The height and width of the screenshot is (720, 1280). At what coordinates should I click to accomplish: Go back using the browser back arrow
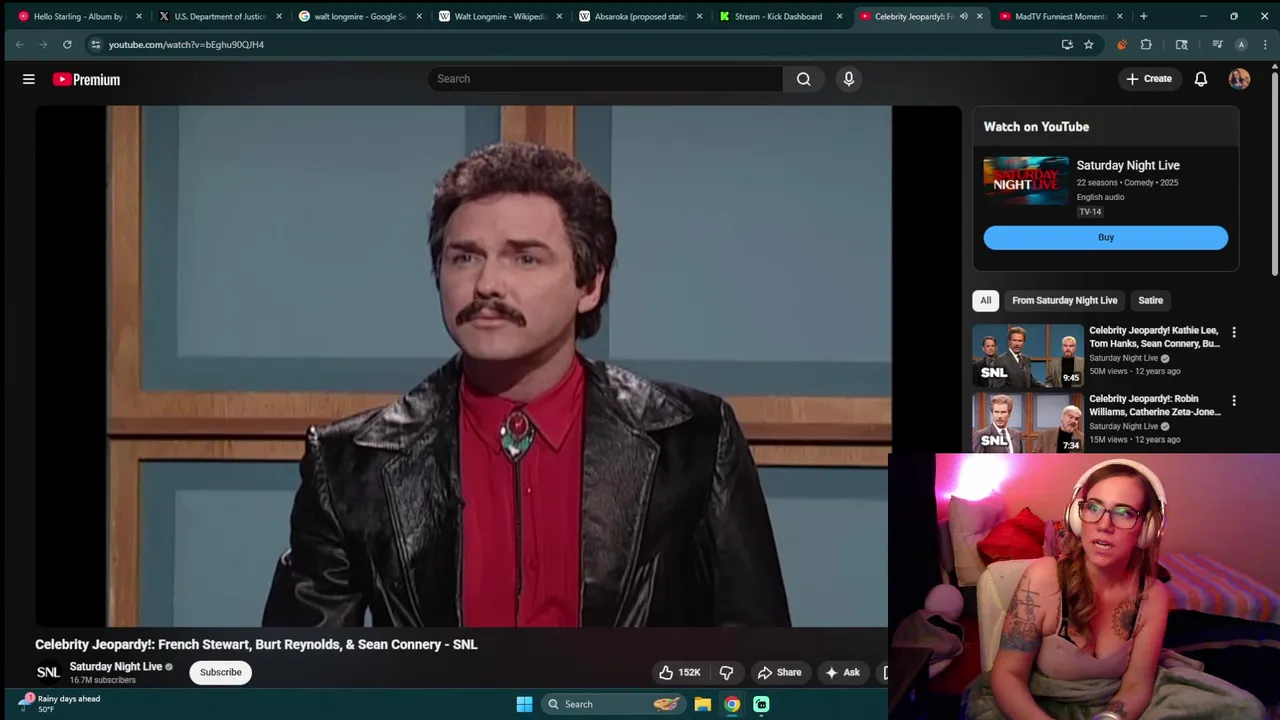(19, 44)
